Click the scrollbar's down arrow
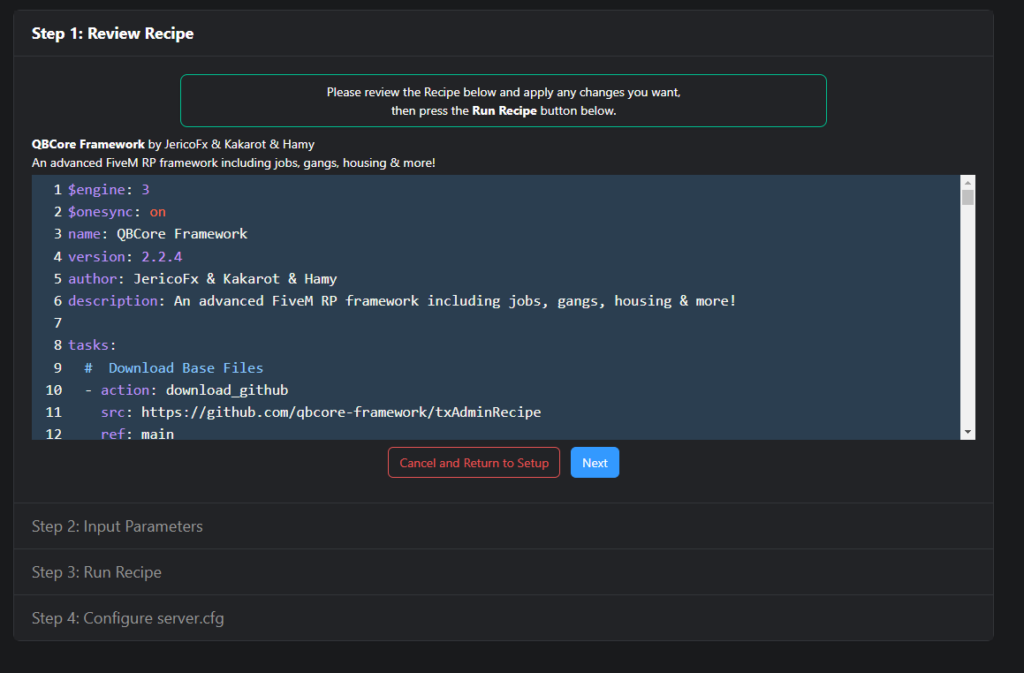Viewport: 1024px width, 673px height. point(967,430)
